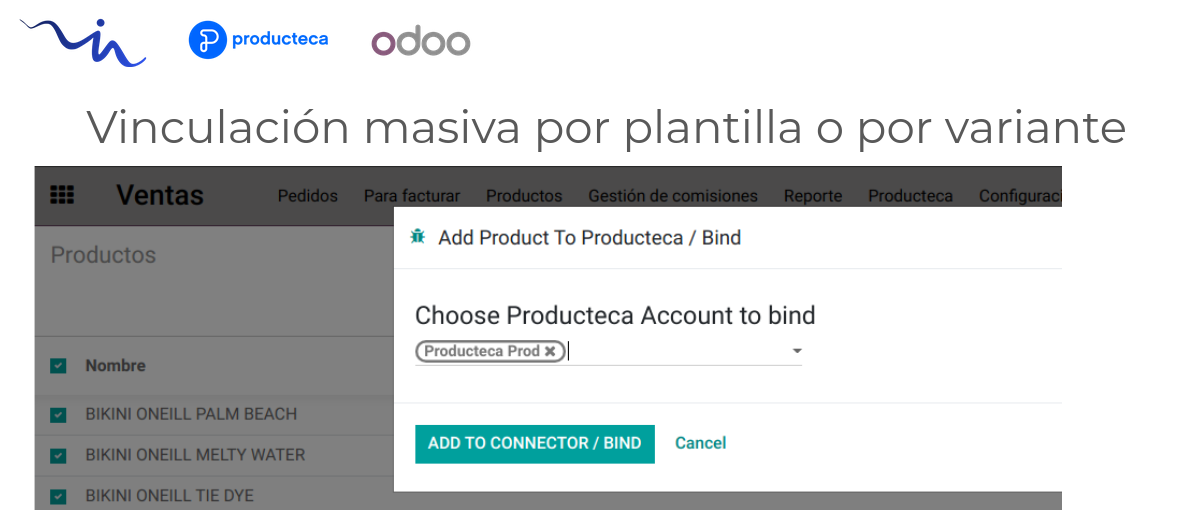Toggle the select-all Nombre checkbox
The width and height of the screenshot is (1196, 510).
(x=58, y=366)
